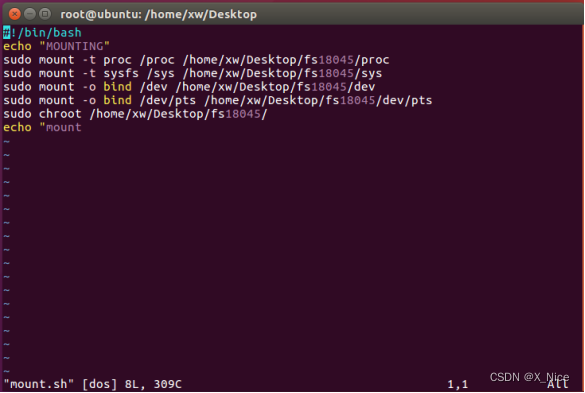Click the path /home/xw/Desktop/fs18045/proc
This screenshot has height=393, width=585.
pyautogui.click(x=286, y=60)
